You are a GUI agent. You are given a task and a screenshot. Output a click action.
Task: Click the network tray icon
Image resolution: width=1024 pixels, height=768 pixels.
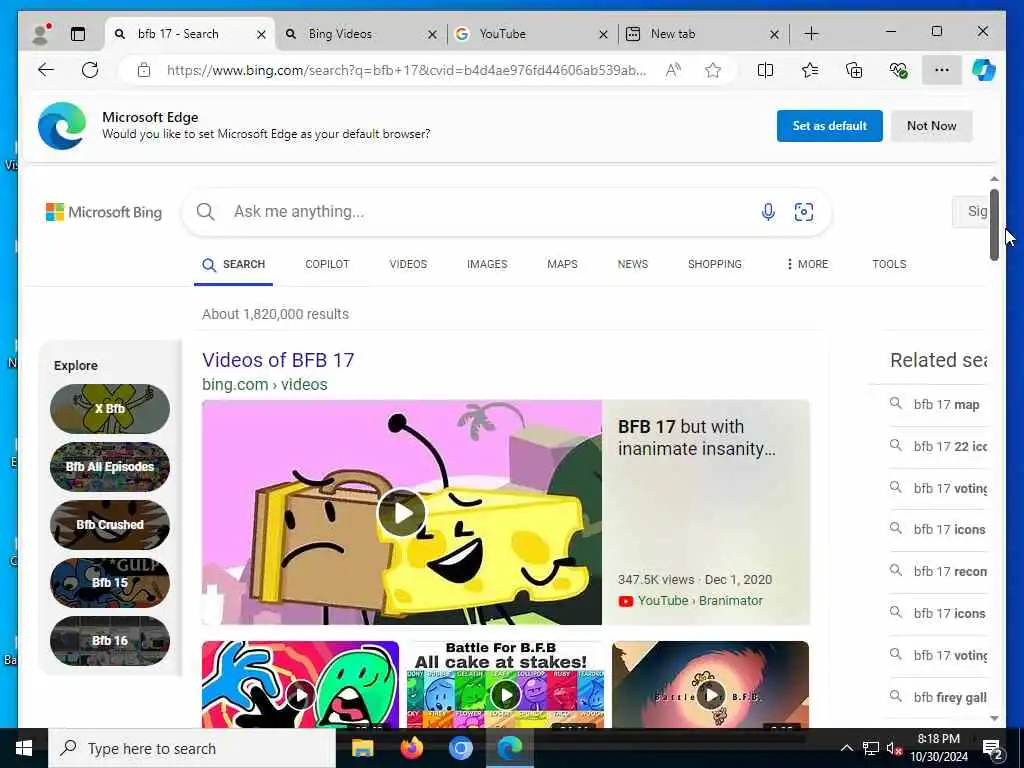coord(871,748)
